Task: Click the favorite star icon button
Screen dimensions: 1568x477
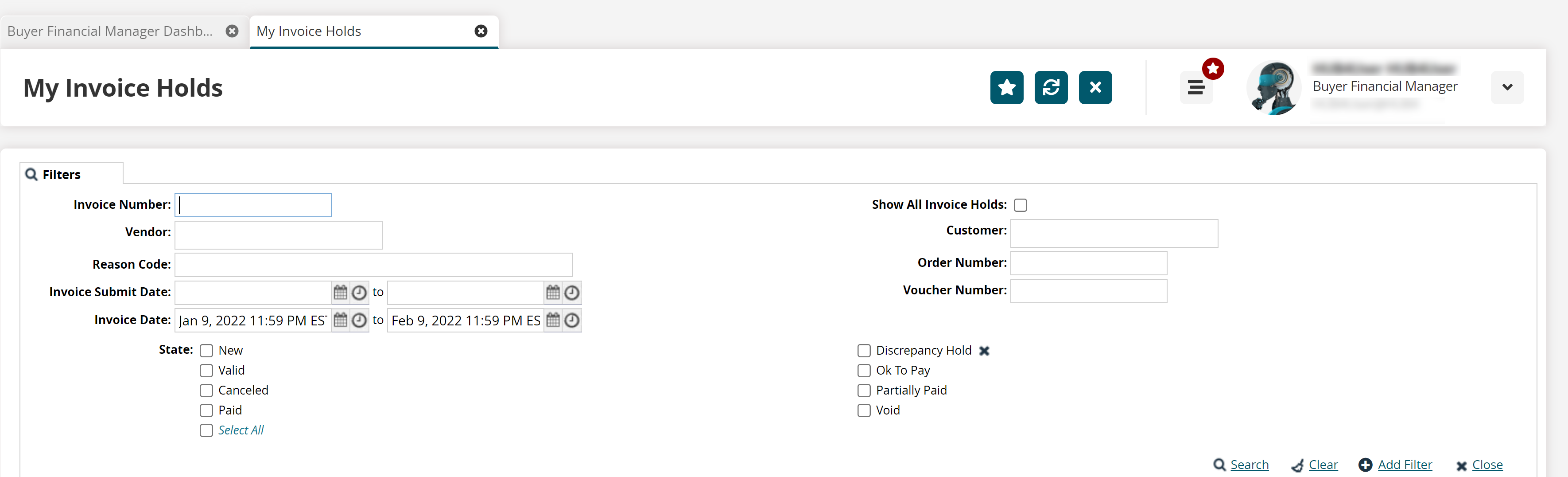Action: pyautogui.click(x=1006, y=88)
